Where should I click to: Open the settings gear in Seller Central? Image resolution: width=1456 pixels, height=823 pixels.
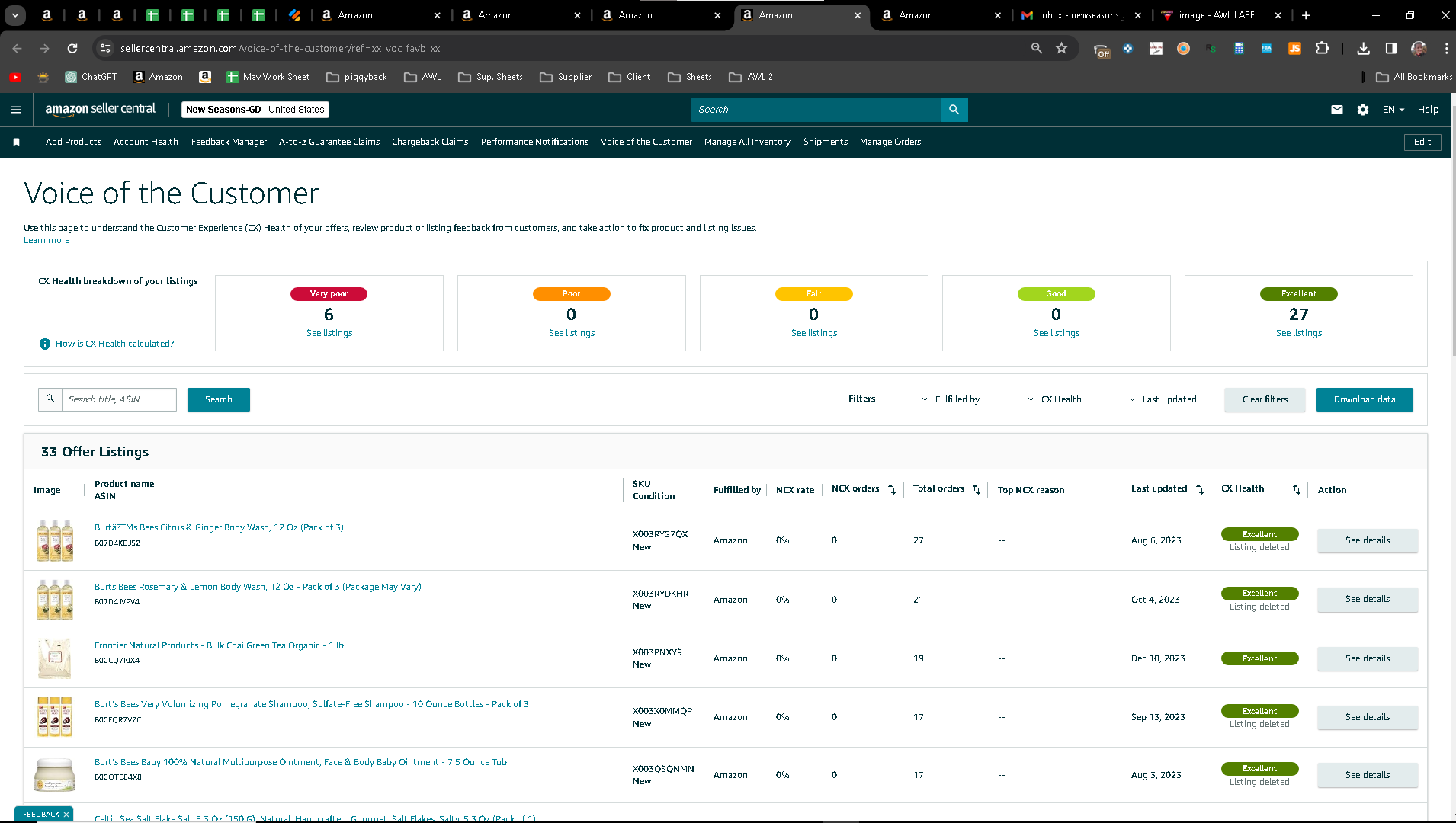point(1363,110)
